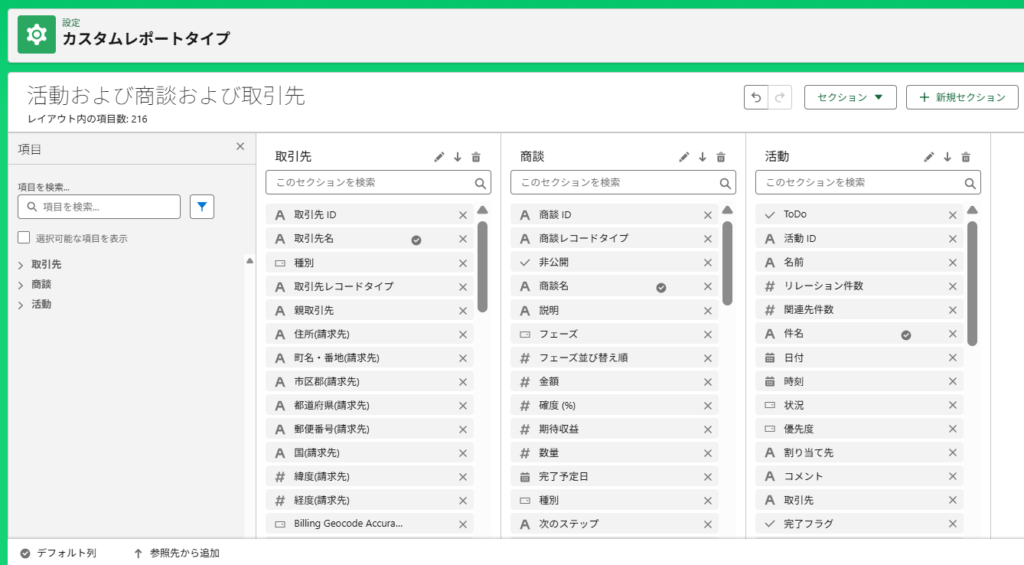
Task: Focus the 項目を検索 input field
Action: [99, 206]
